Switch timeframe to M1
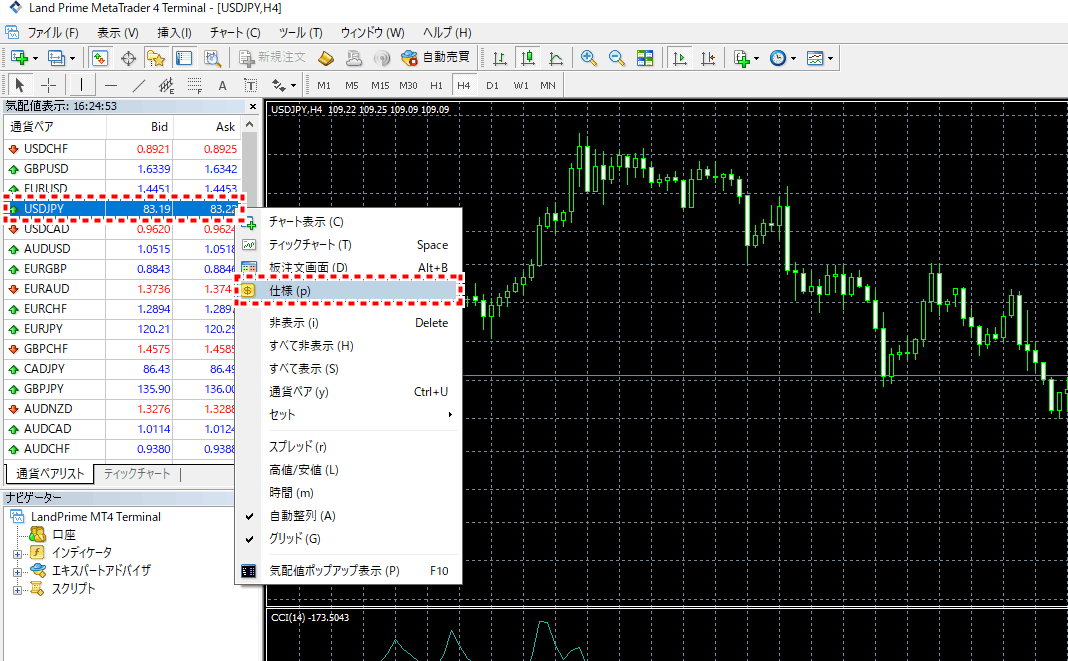 324,85
